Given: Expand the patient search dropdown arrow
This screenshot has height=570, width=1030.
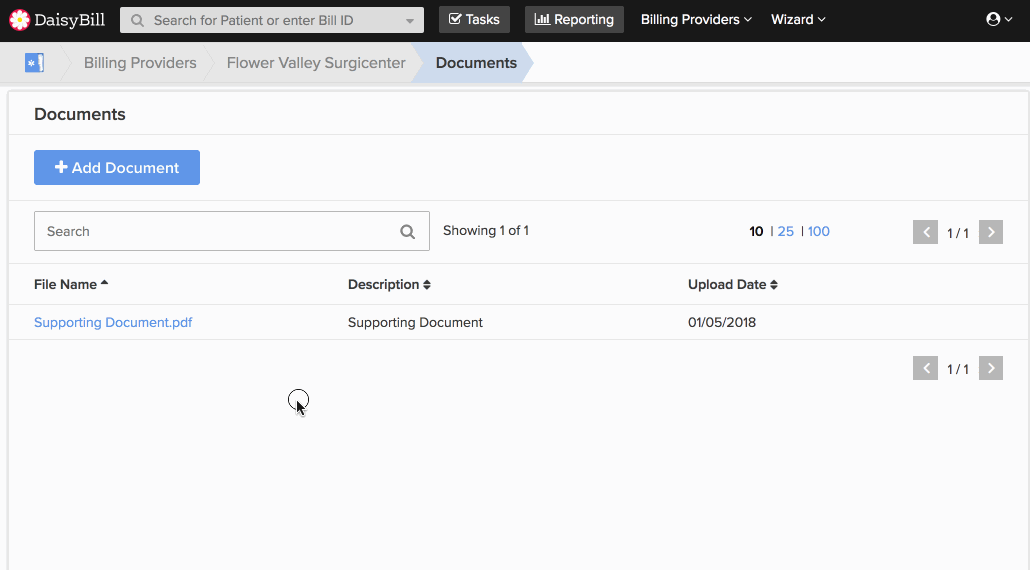Looking at the screenshot, I should pos(410,20).
